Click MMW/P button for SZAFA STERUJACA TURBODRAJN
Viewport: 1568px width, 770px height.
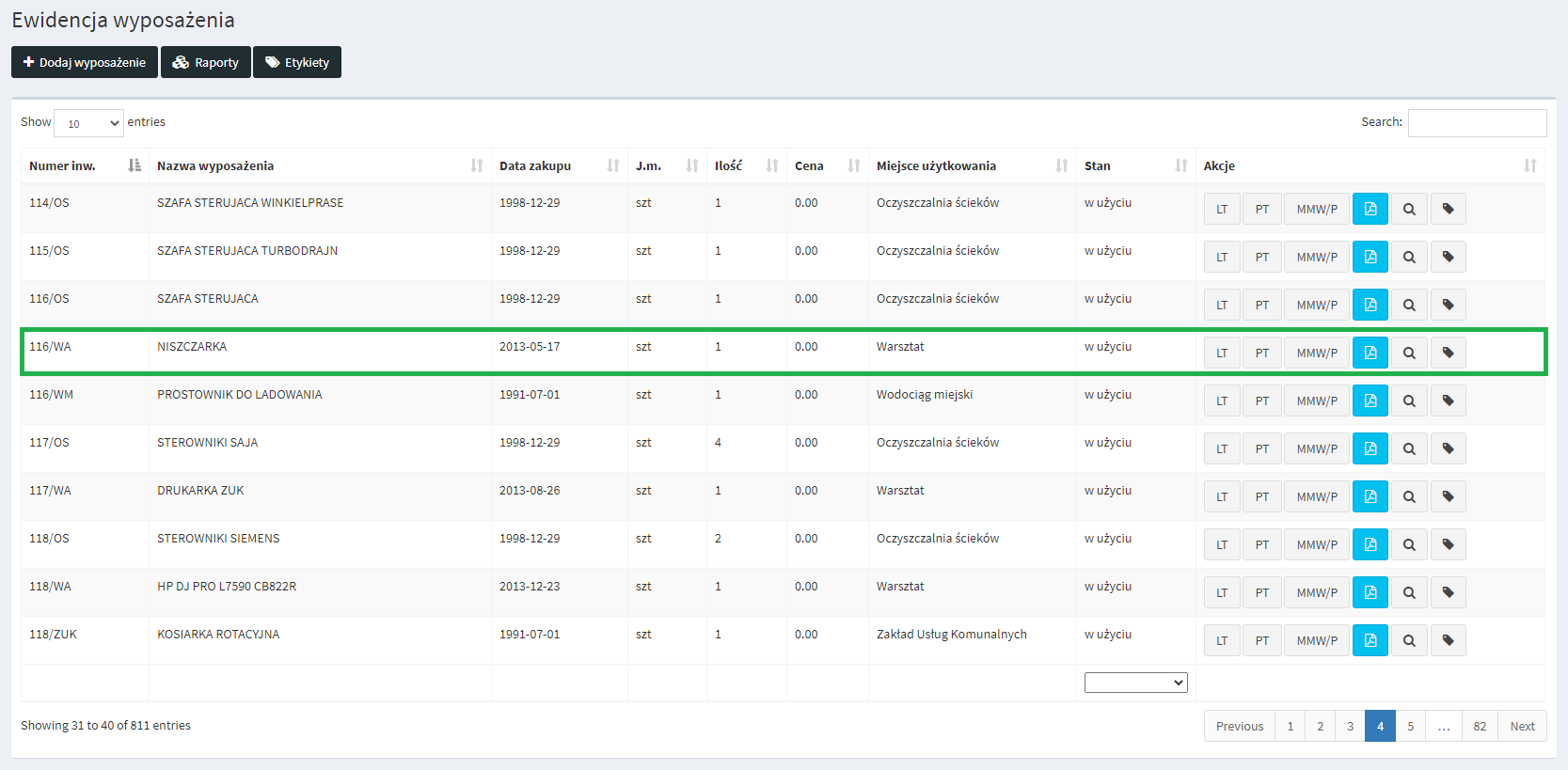point(1316,257)
